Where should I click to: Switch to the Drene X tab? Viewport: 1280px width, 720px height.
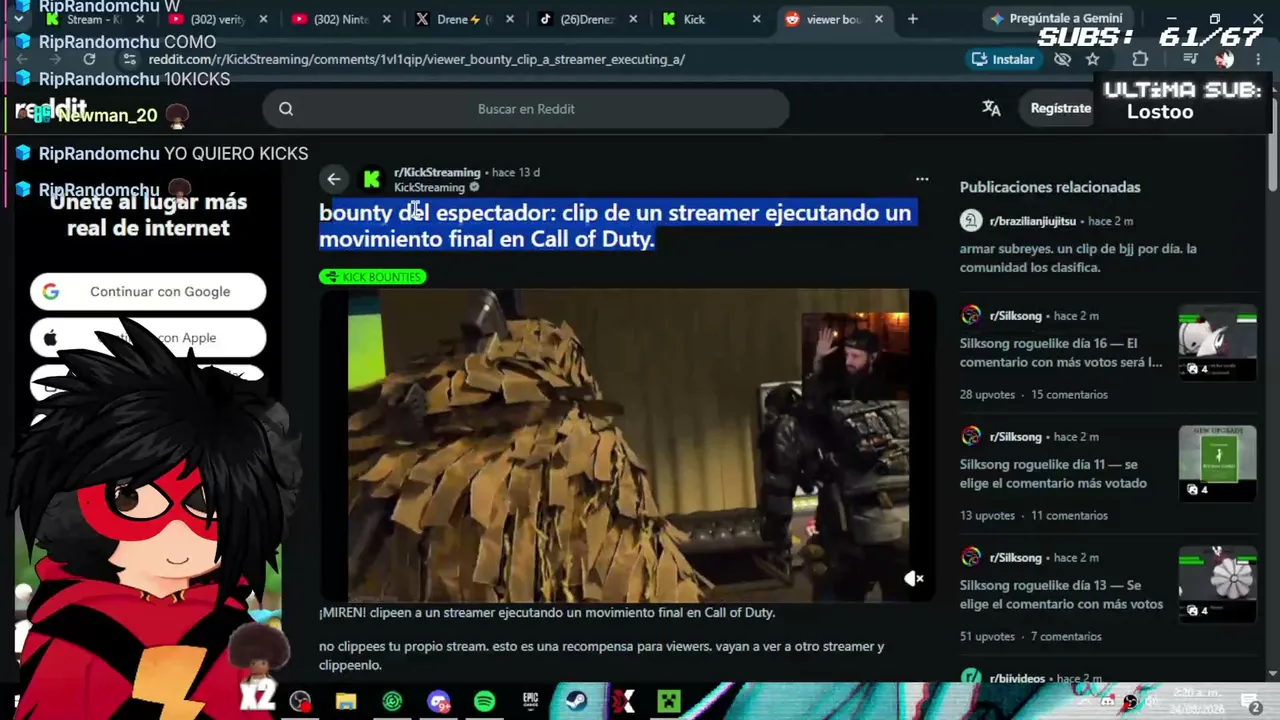tap(462, 19)
